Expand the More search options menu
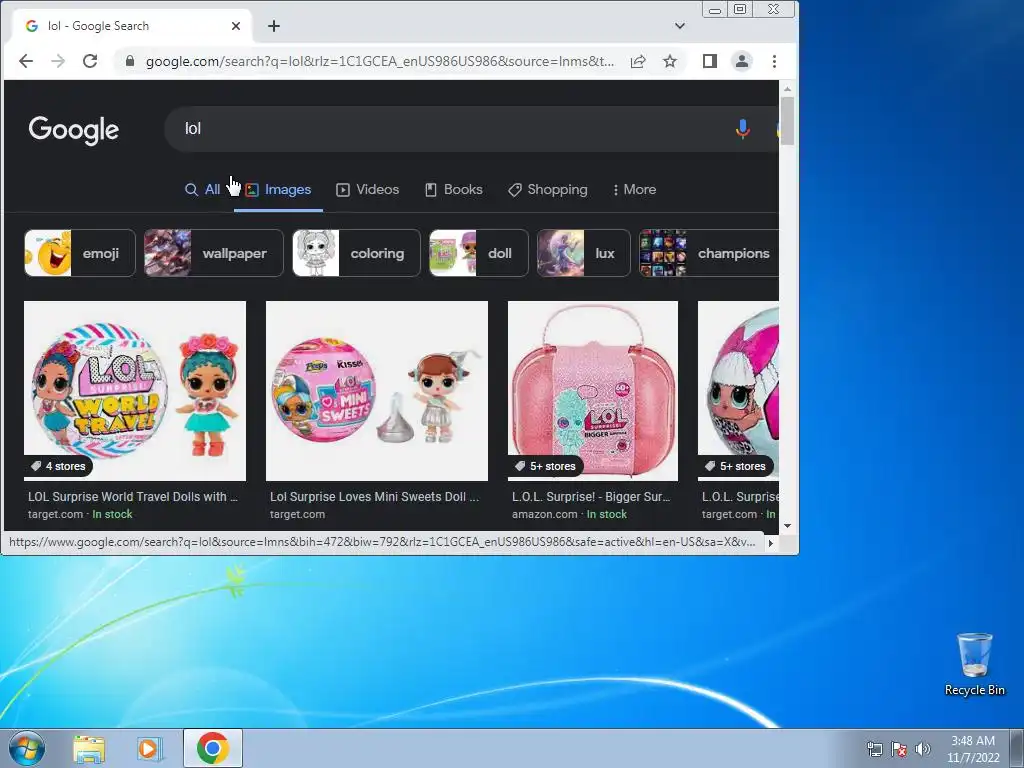 [x=634, y=189]
